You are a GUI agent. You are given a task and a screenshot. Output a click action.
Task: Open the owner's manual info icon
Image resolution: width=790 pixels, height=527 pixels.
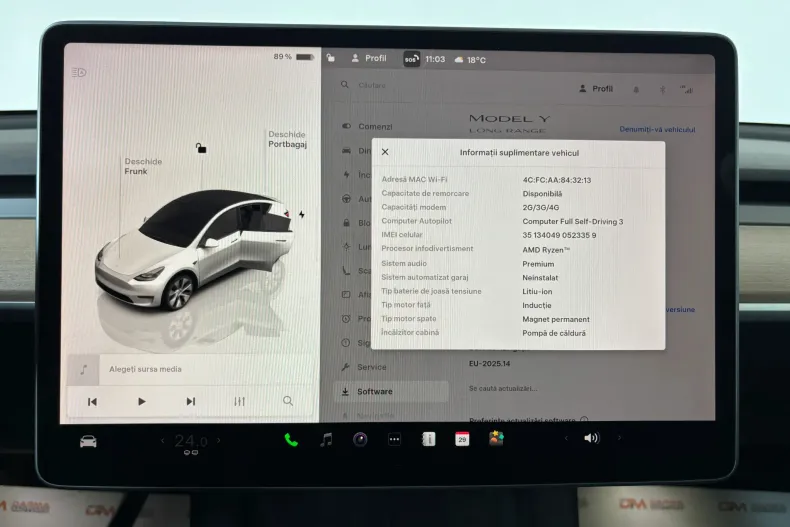pyautogui.click(x=428, y=439)
